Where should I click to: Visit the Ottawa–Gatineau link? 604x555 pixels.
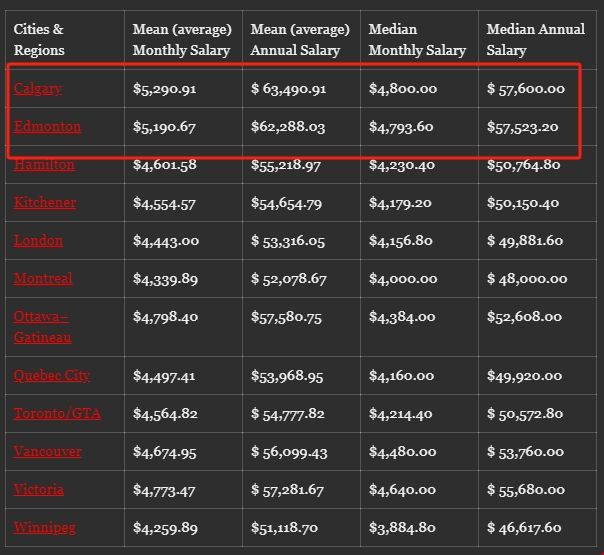(x=42, y=327)
